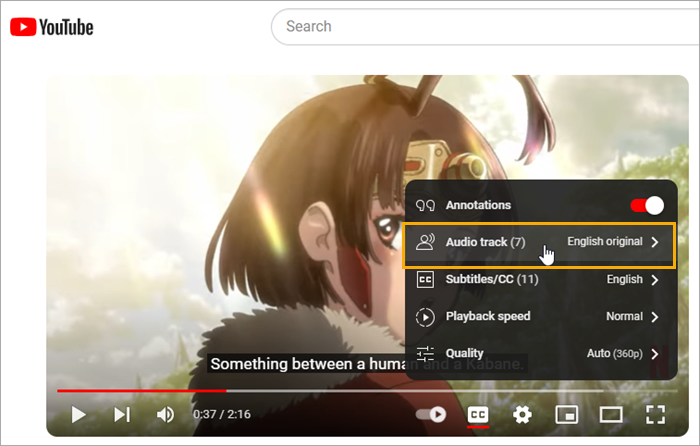Switch to theater mode
Image resolution: width=700 pixels, height=446 pixels.
(x=610, y=414)
